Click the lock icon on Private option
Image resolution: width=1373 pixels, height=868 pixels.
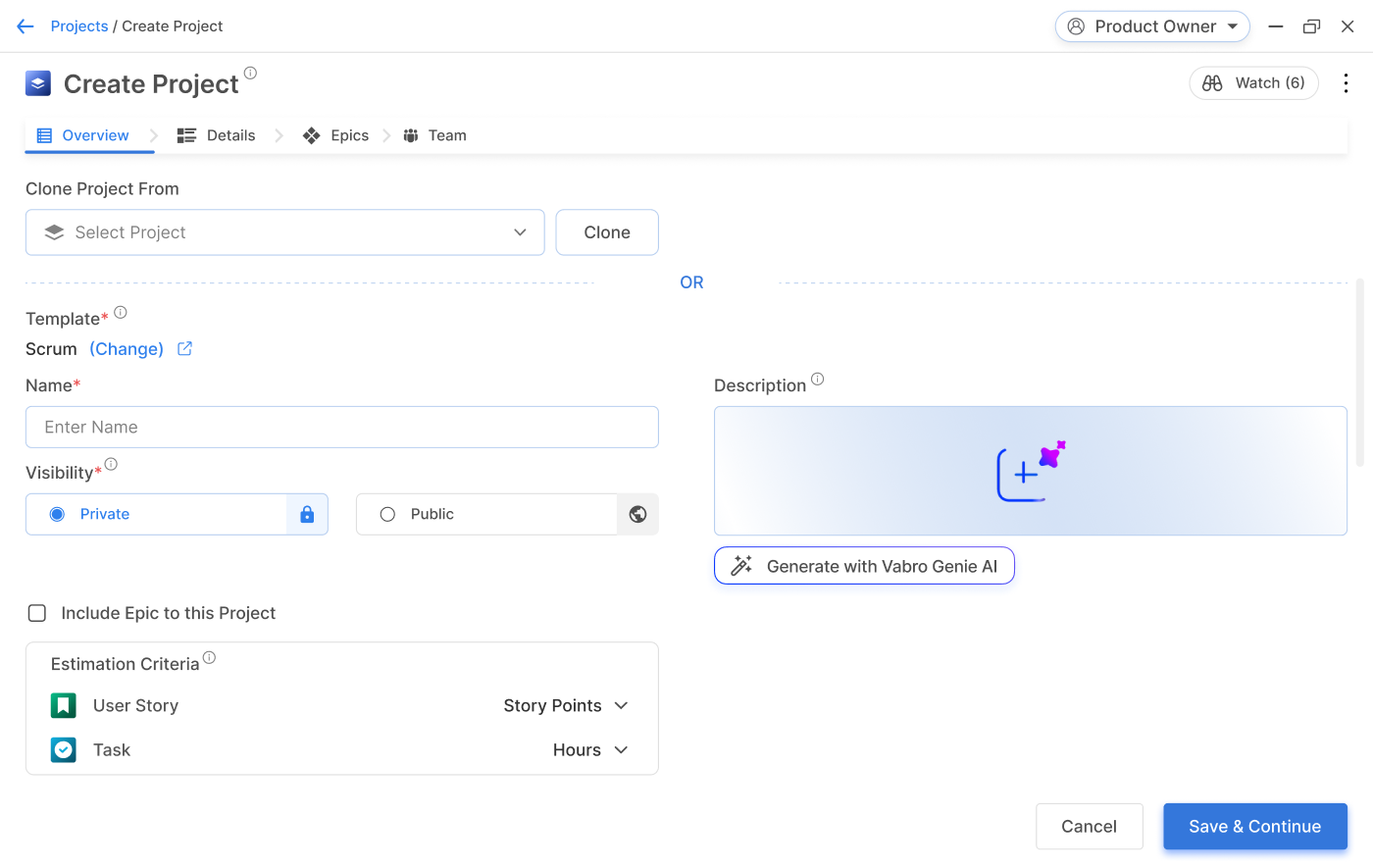point(307,514)
